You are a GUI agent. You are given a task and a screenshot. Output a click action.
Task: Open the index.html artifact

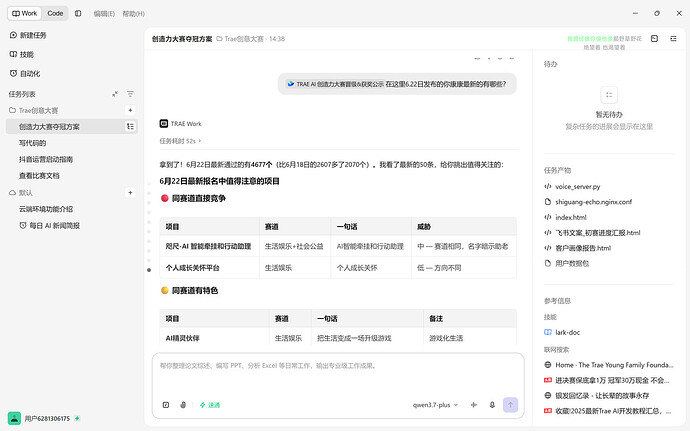pos(571,217)
